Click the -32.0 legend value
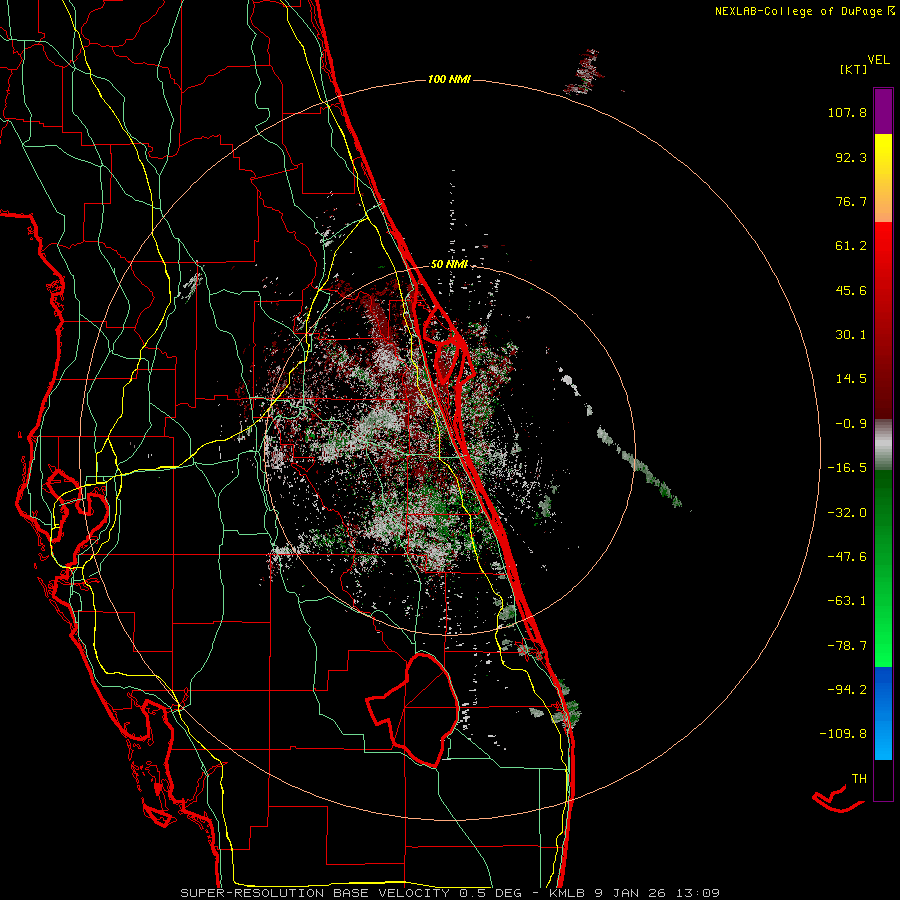Viewport: 900px width, 900px height. point(847,513)
